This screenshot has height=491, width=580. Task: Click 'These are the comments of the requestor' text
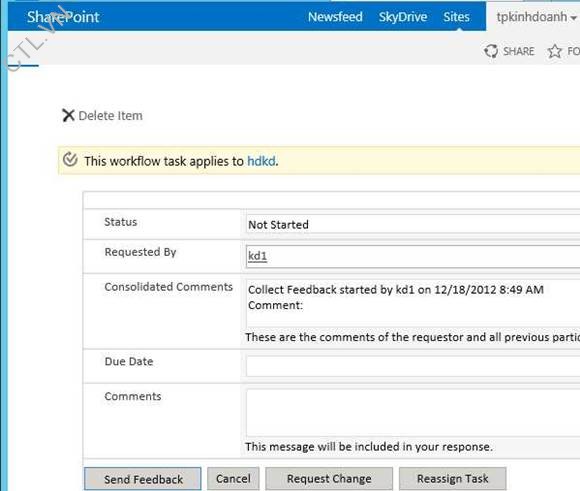point(412,337)
